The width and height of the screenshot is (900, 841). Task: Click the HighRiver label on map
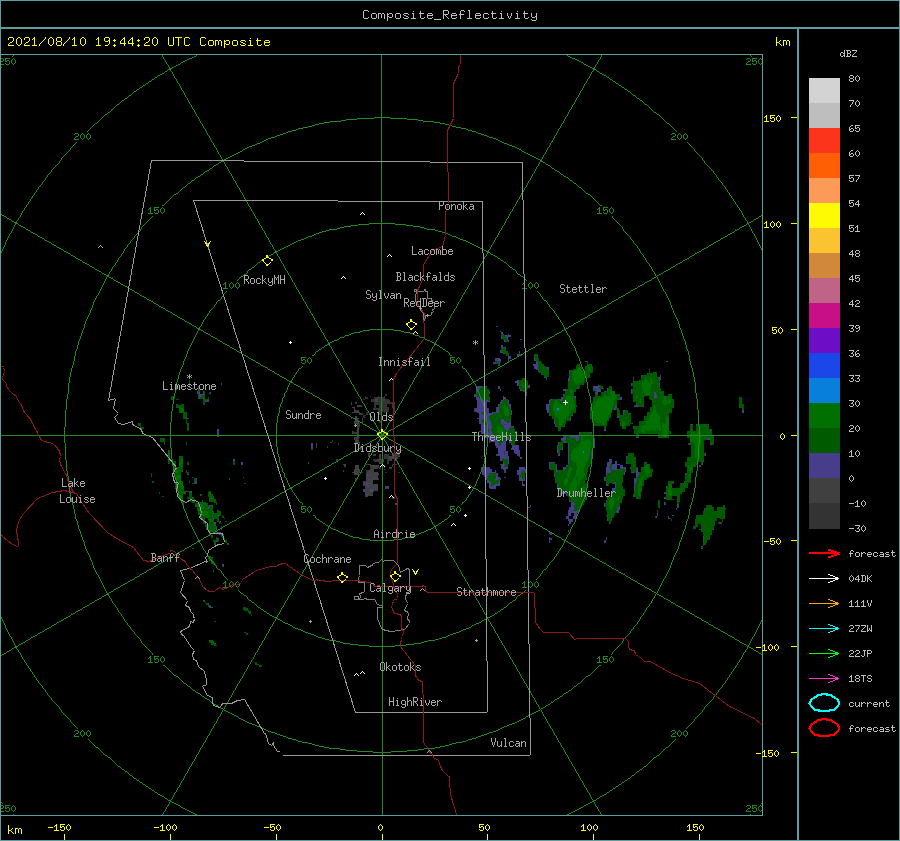pos(414,702)
